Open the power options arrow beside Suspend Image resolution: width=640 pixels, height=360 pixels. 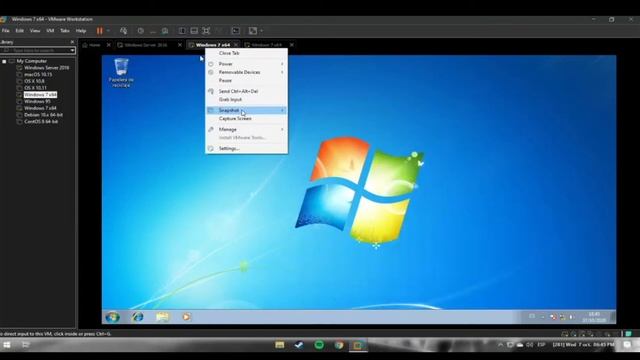click(x=108, y=31)
